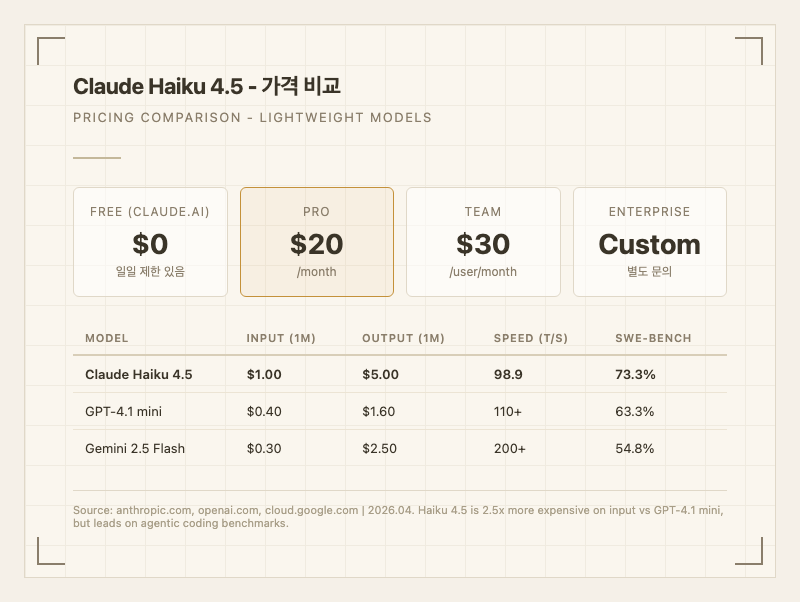Sort by the Input (1M) column header

[281, 338]
